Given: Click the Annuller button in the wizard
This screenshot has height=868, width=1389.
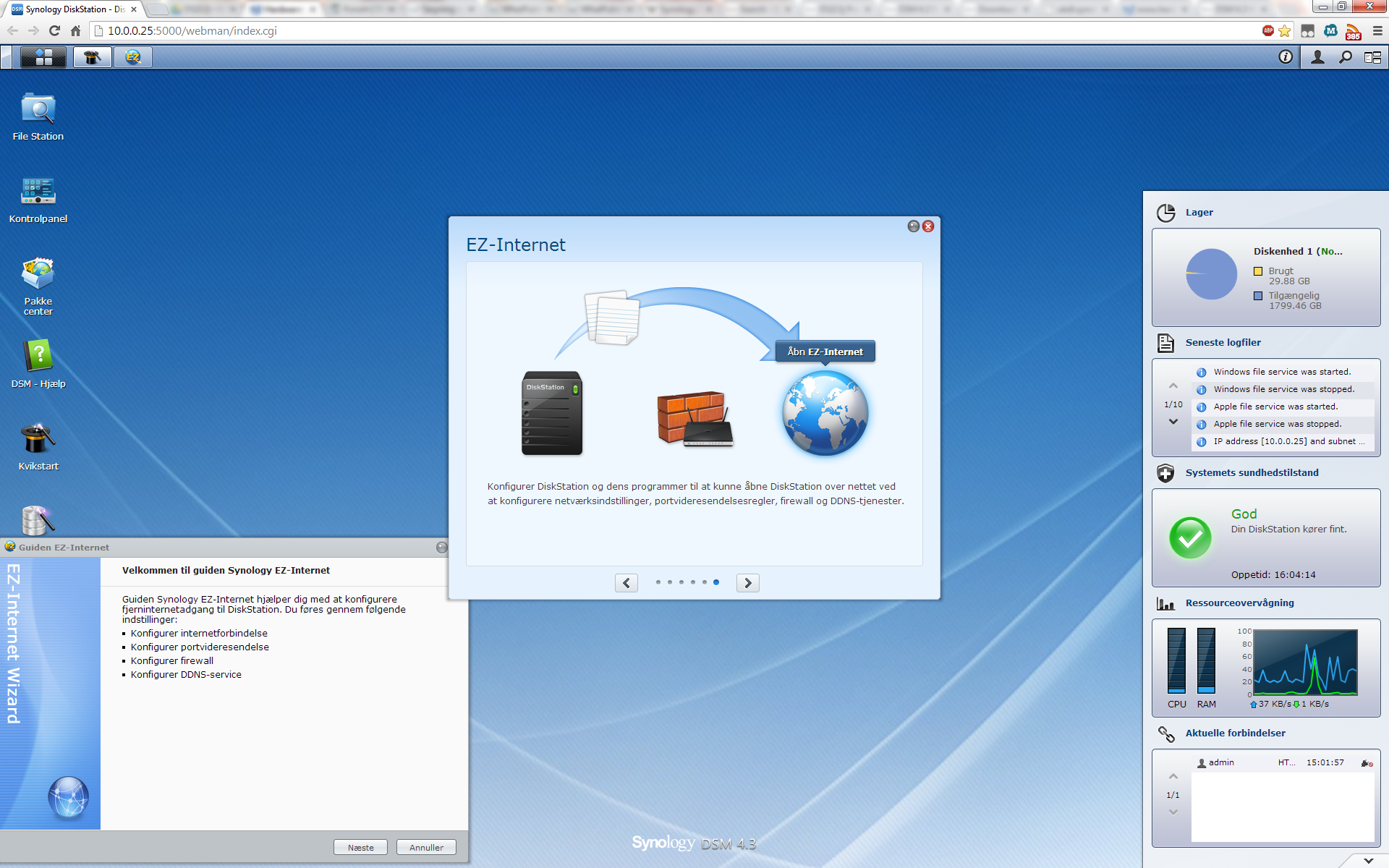Looking at the screenshot, I should coord(426,848).
